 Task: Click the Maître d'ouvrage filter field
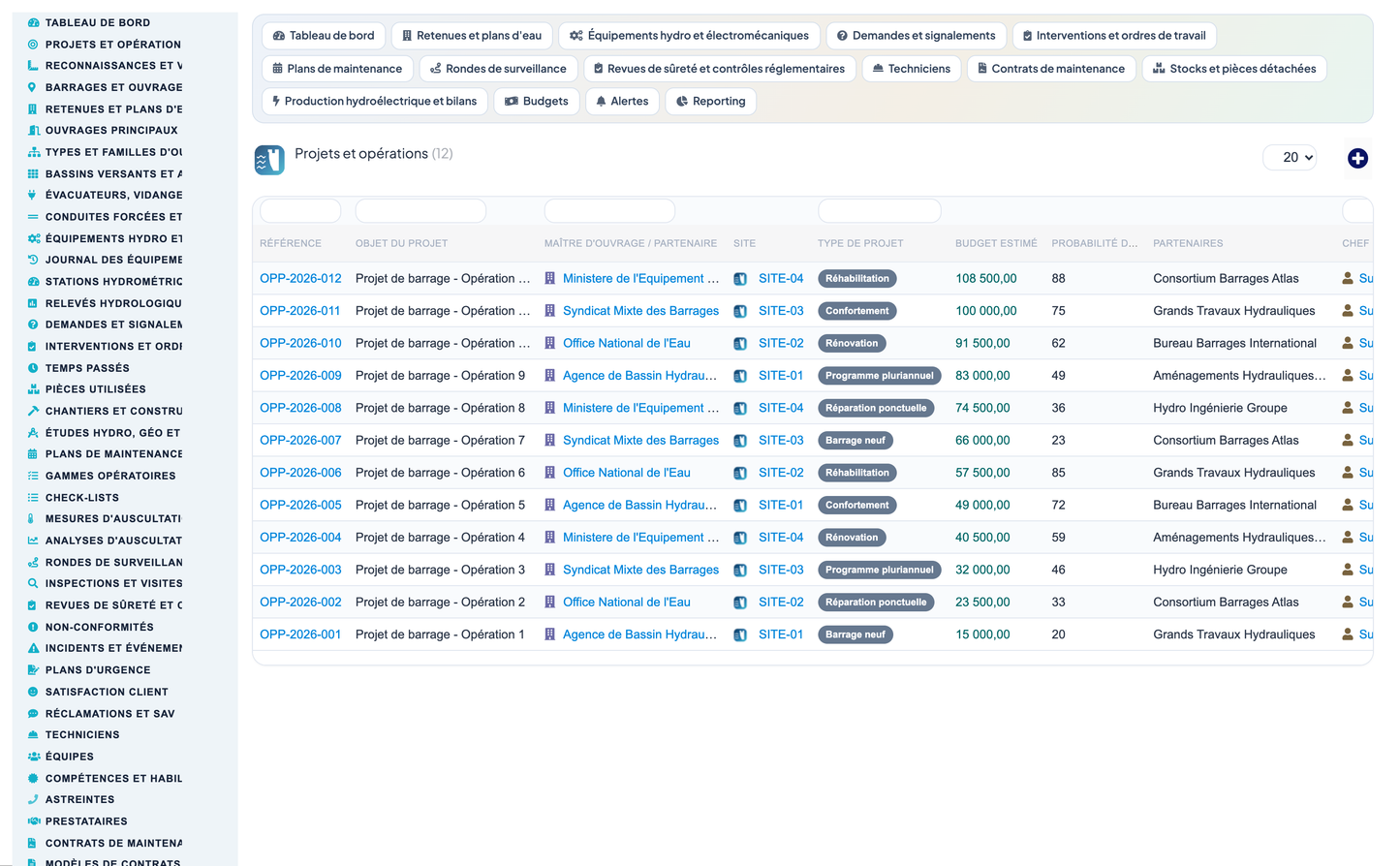609,210
